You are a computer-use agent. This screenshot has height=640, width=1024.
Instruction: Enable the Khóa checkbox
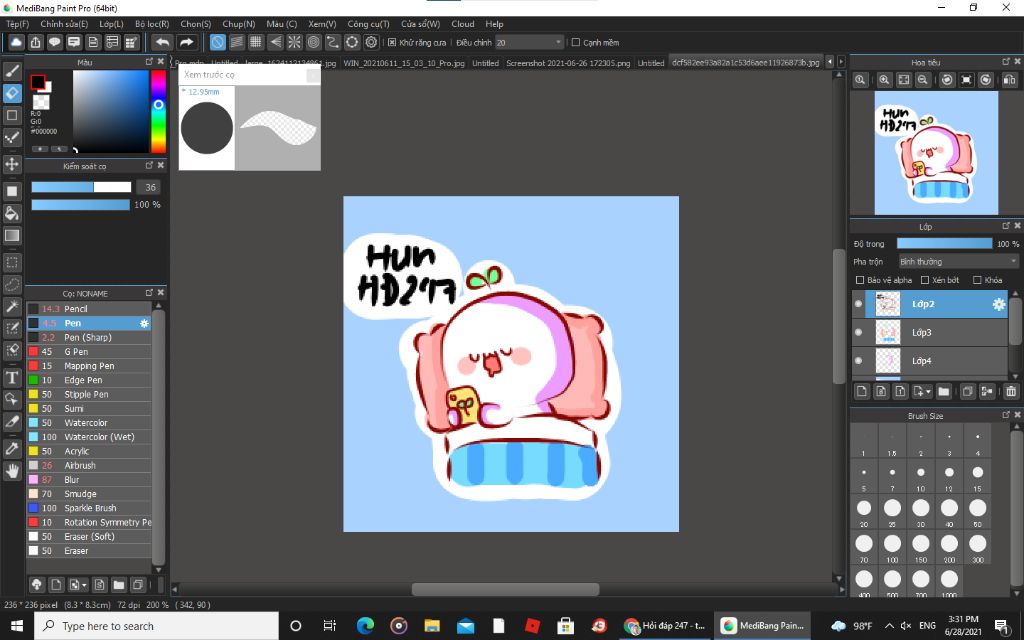coord(978,280)
